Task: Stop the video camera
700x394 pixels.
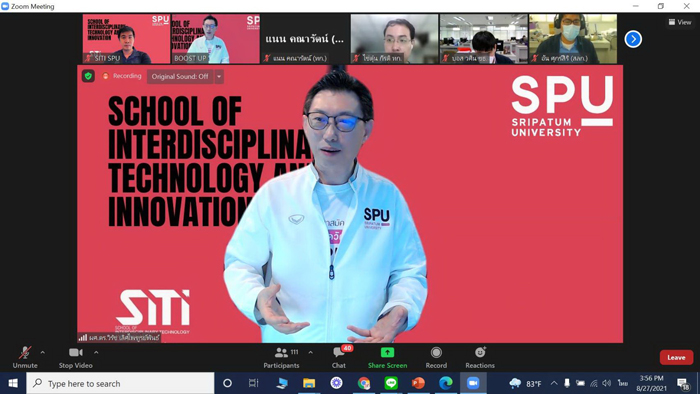Action: 75,358
